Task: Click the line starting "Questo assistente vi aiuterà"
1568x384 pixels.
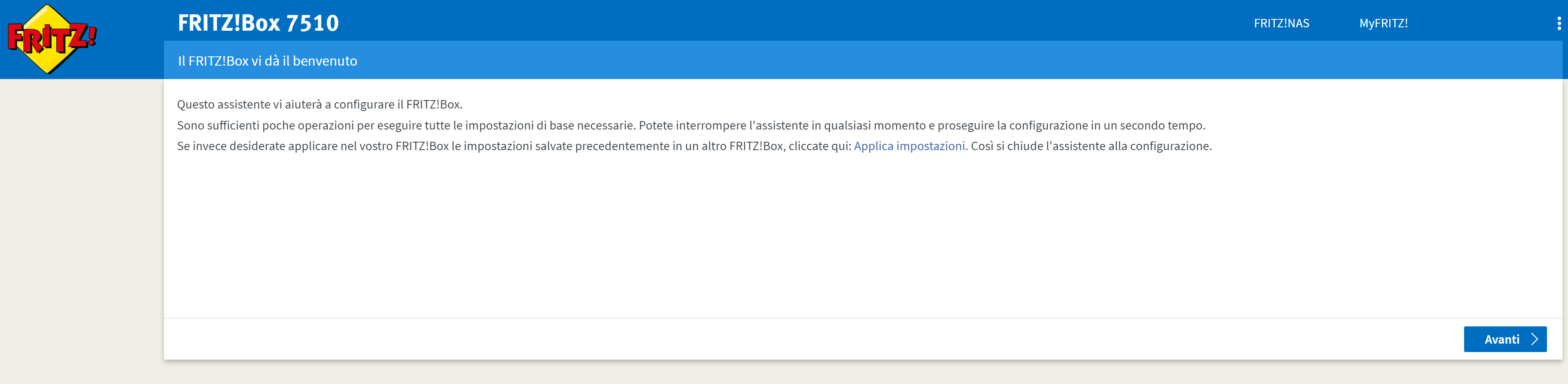Action: tap(320, 105)
